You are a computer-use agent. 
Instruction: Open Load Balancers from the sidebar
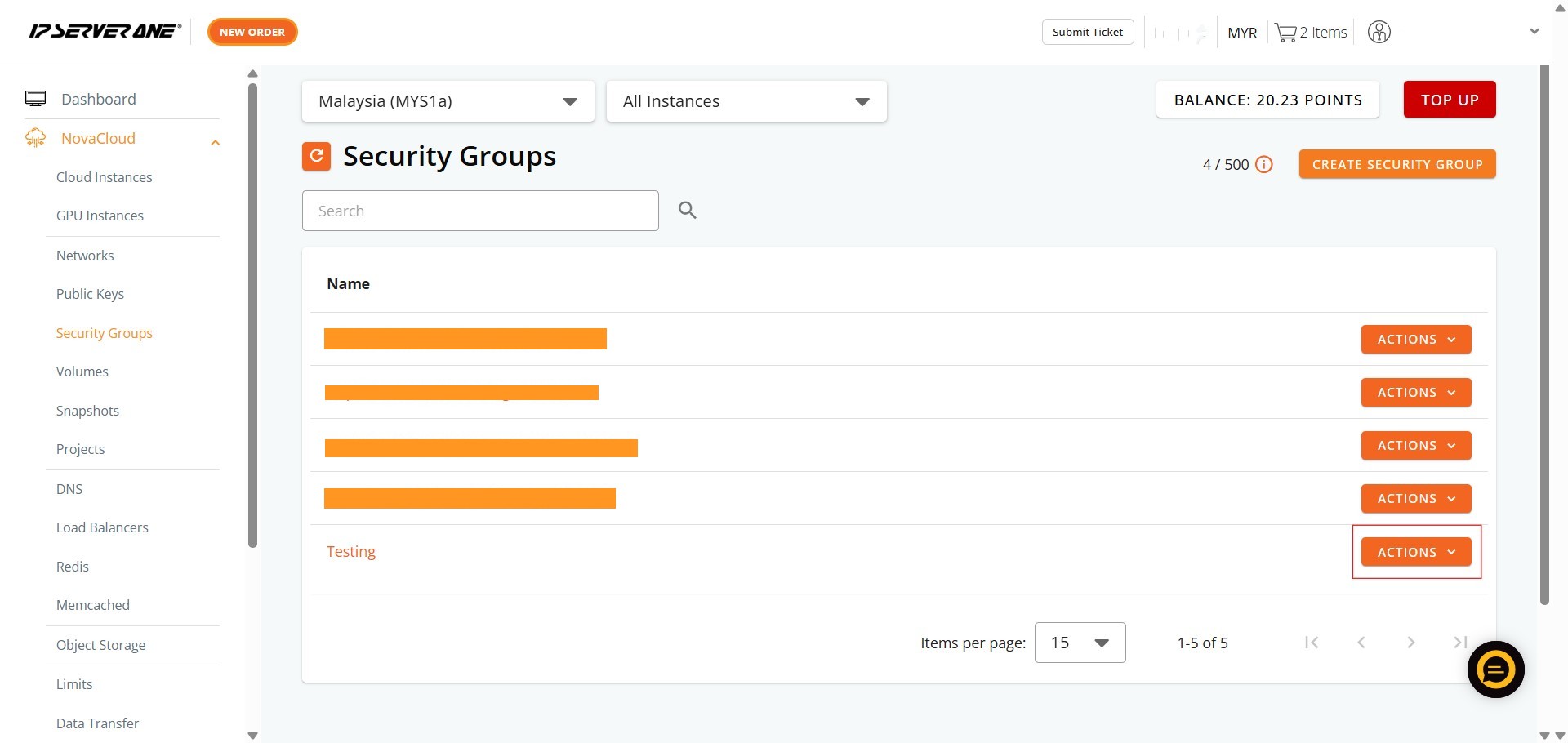(x=102, y=527)
